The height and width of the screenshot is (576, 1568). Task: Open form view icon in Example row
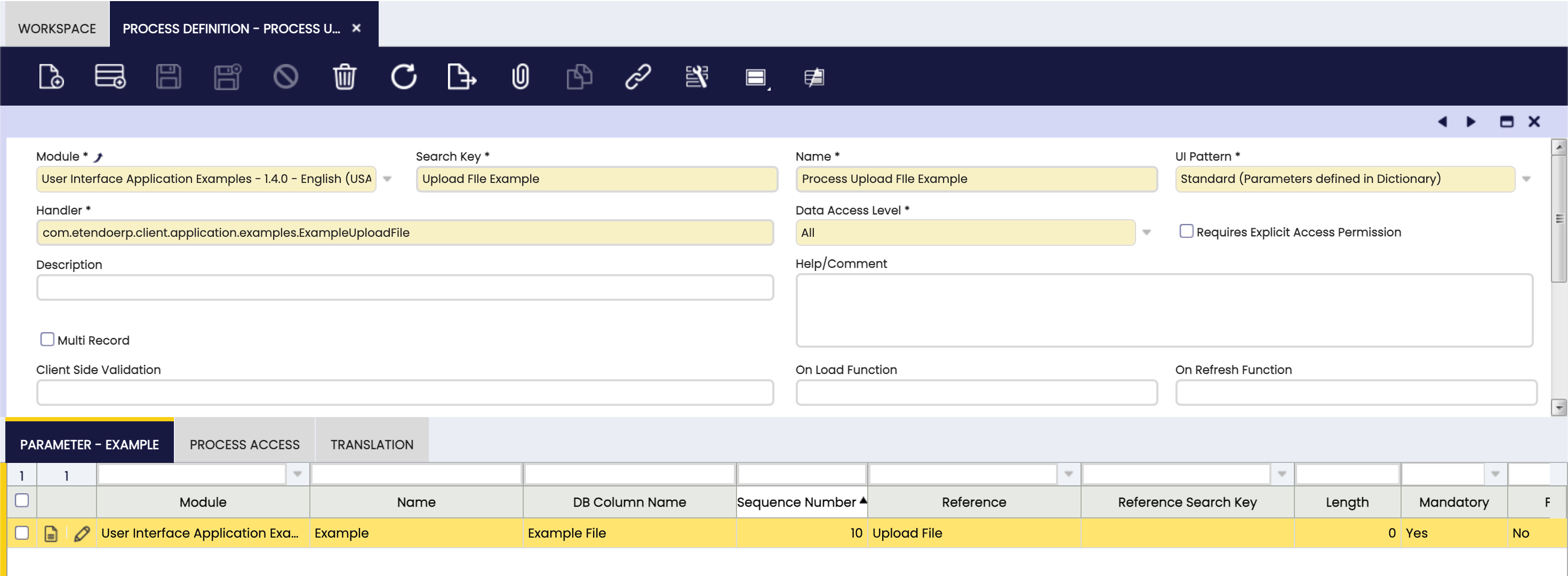pos(51,533)
